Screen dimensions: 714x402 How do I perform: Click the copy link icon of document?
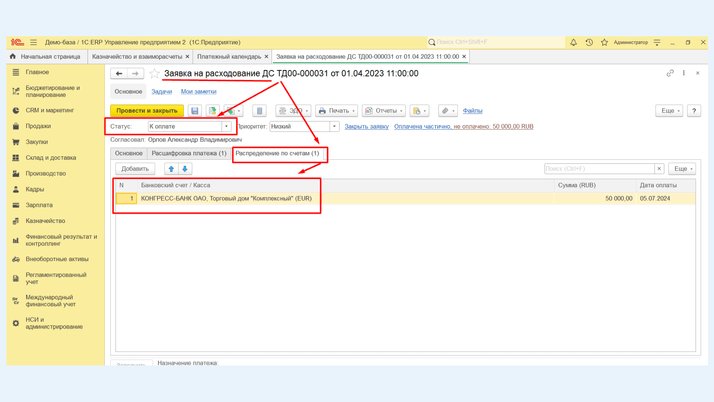point(670,73)
